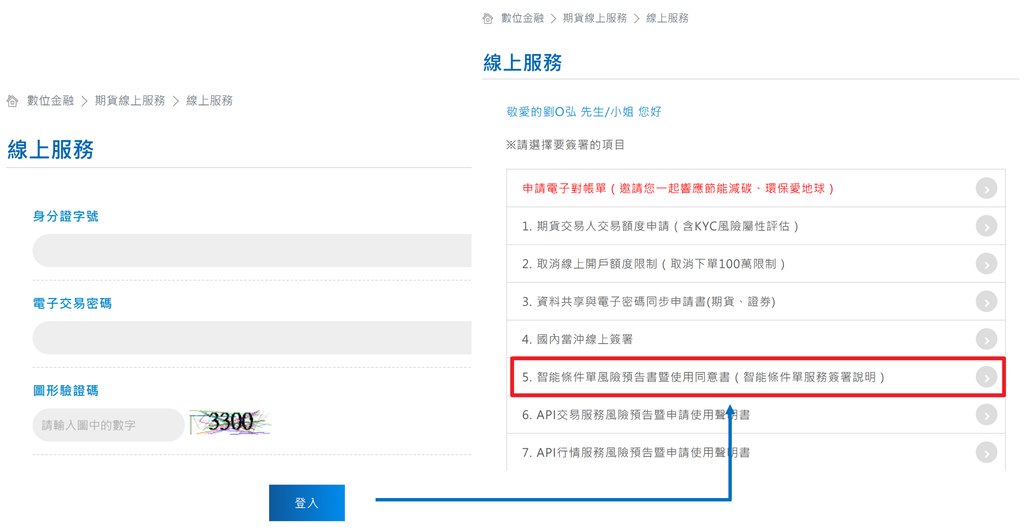Viewport: 1024px width, 530px height.
Task: Click arrow icon on 申請電子對帳單 row
Action: click(x=986, y=189)
